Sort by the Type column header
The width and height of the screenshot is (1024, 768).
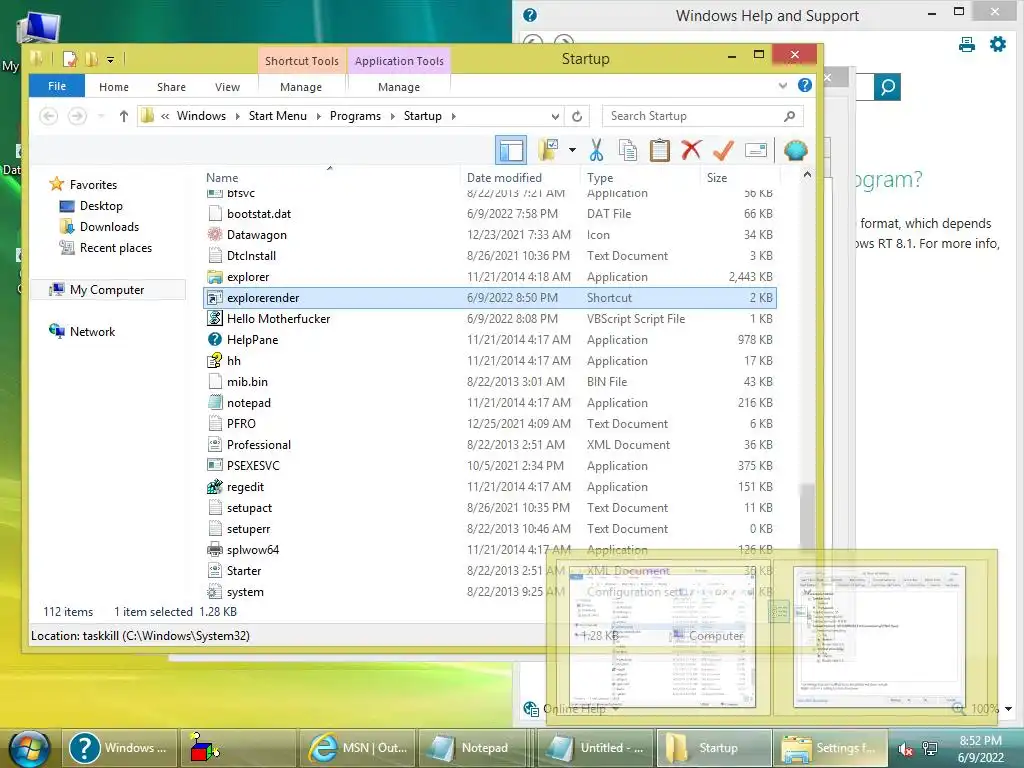[x=600, y=178]
